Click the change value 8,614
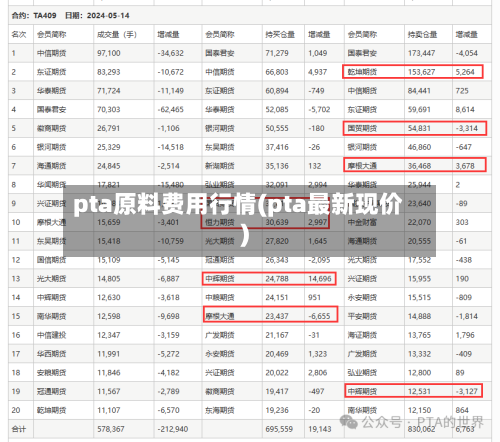Viewport: 500px width, 442px height. click(x=465, y=109)
